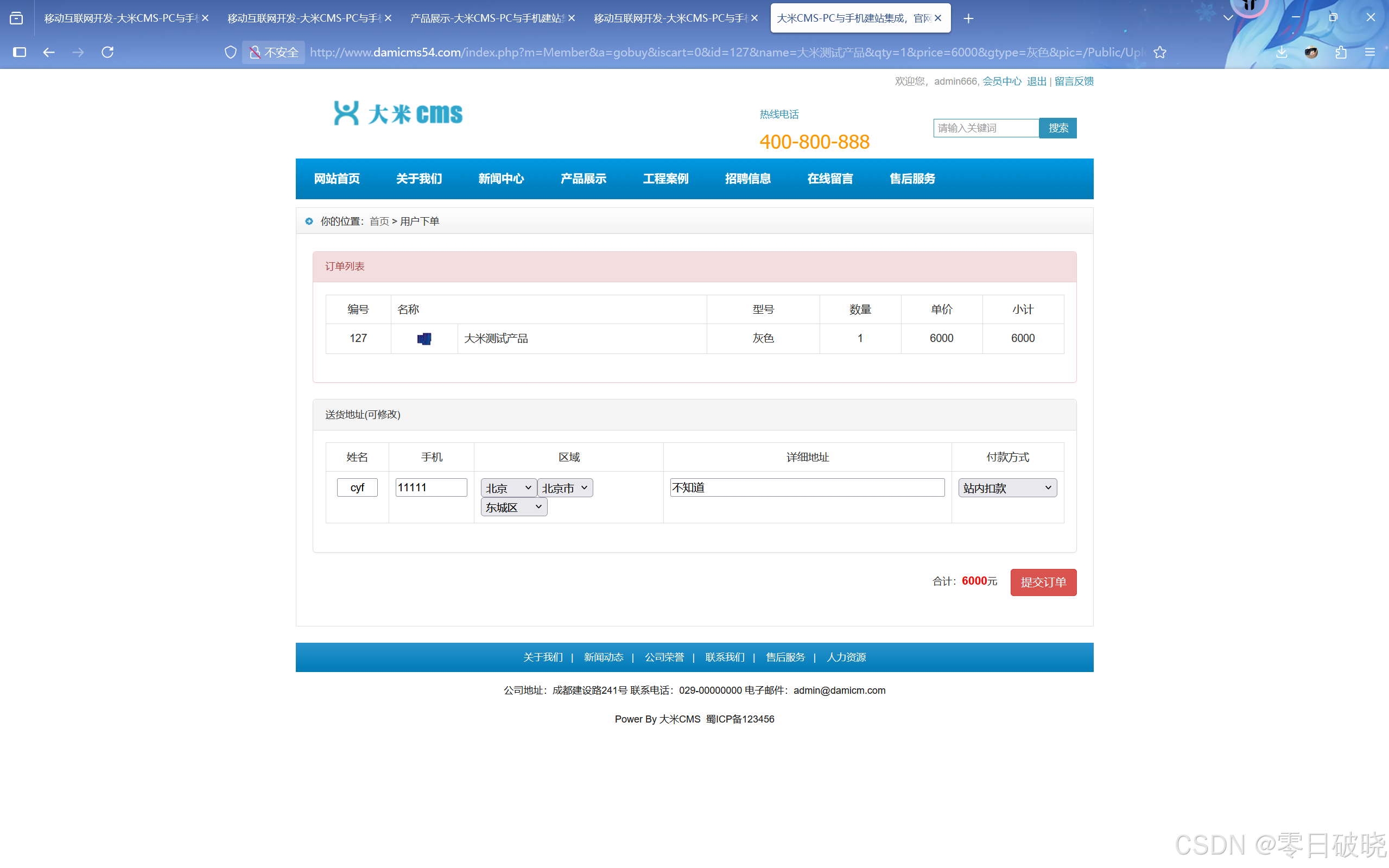Switch to the 产品展示 browser tab
This screenshot has height=868, width=1389.
tap(487, 18)
